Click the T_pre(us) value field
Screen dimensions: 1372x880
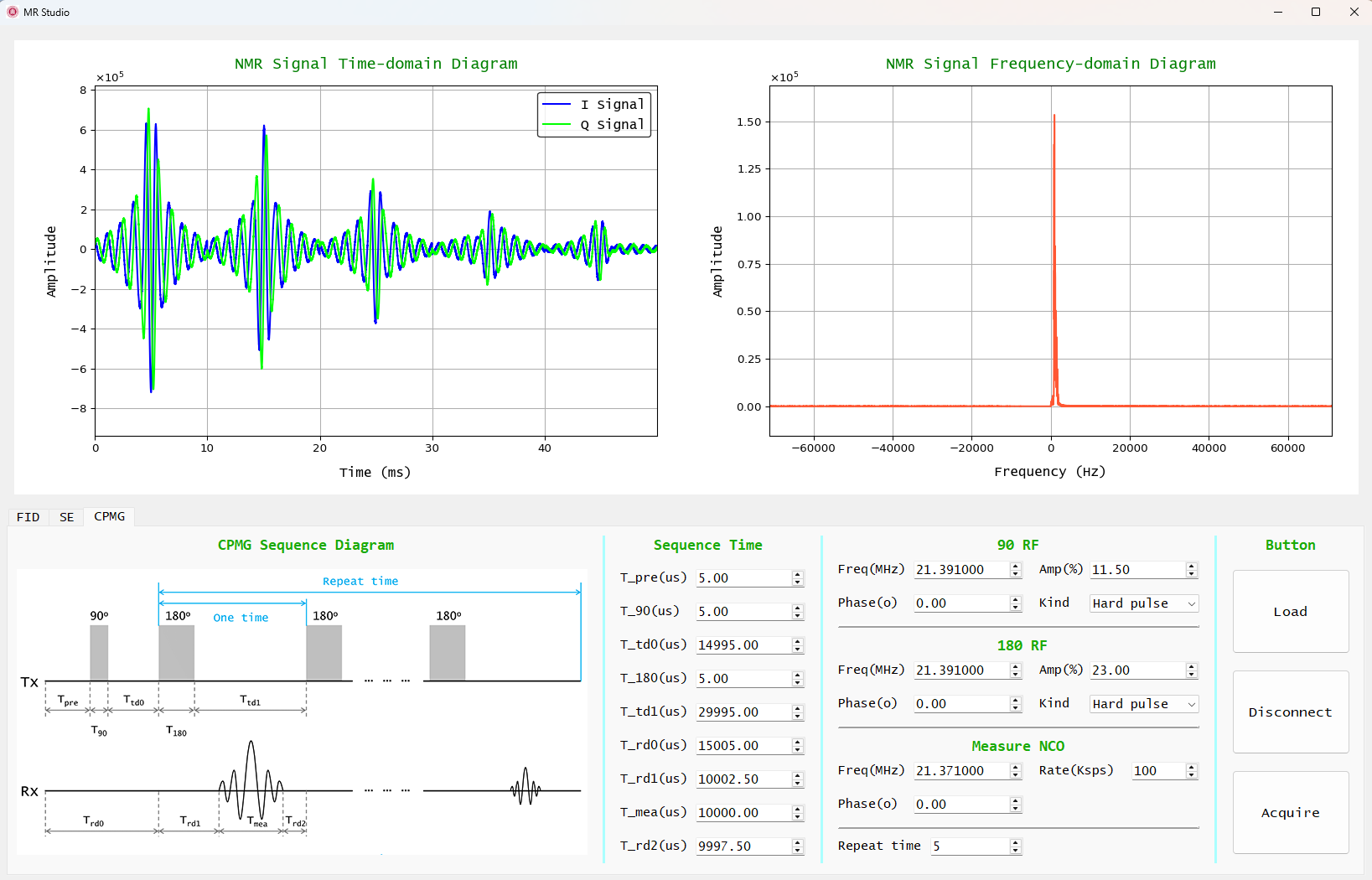tap(743, 578)
